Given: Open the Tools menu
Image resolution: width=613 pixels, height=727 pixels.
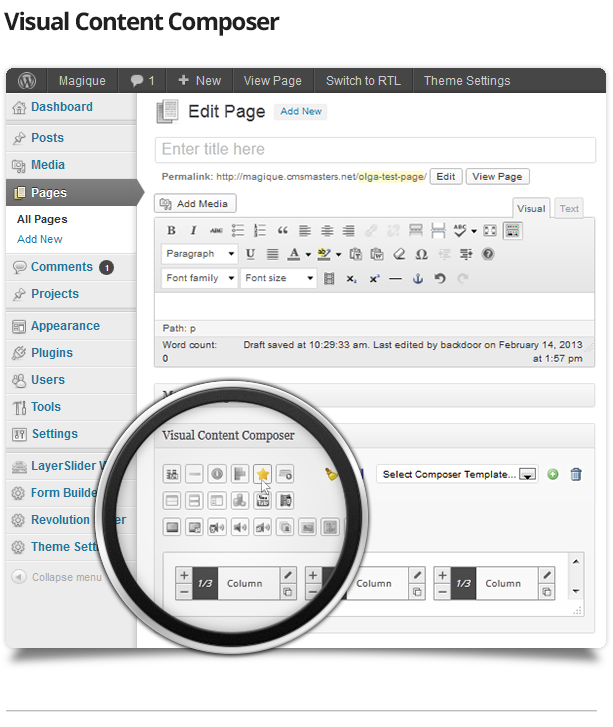Looking at the screenshot, I should coord(71,407).
